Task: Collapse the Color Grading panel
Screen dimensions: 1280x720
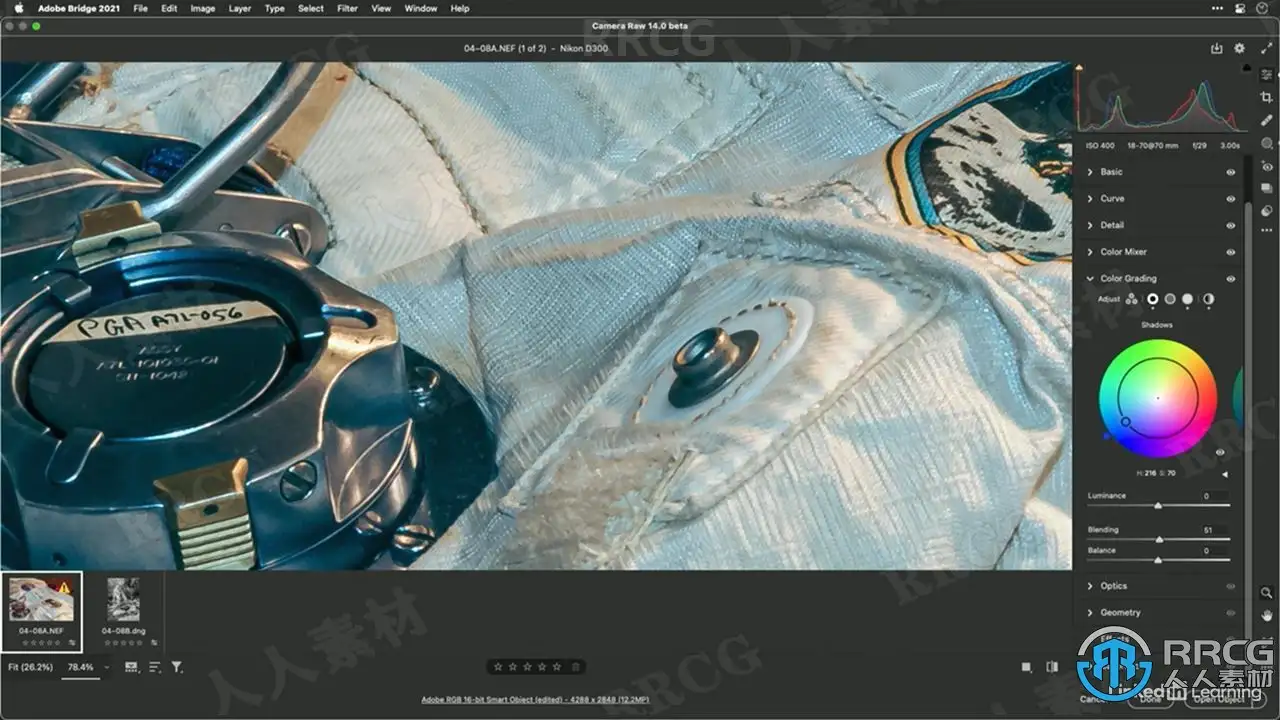Action: pyautogui.click(x=1090, y=279)
